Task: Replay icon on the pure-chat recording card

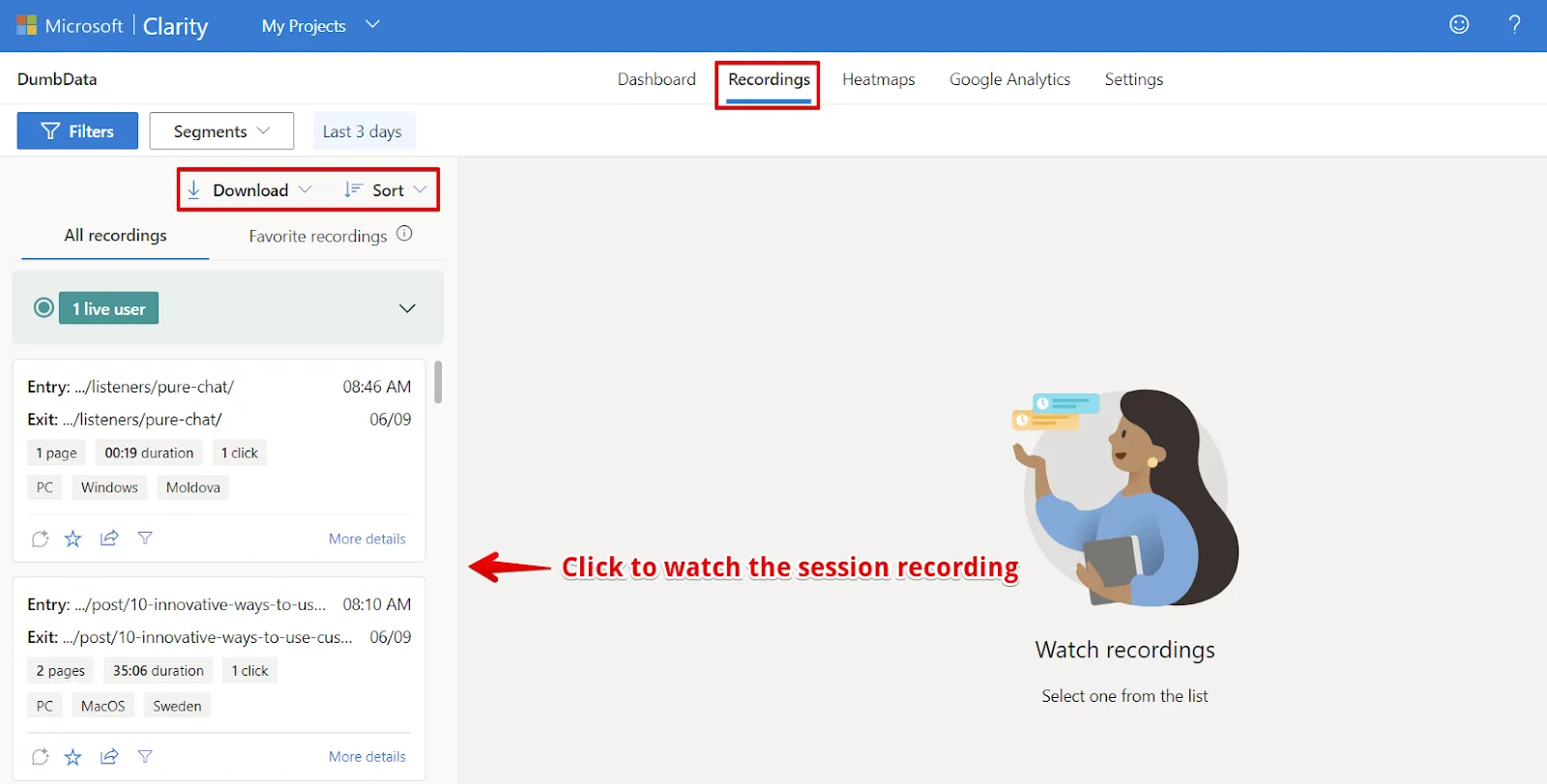Action: coord(40,538)
